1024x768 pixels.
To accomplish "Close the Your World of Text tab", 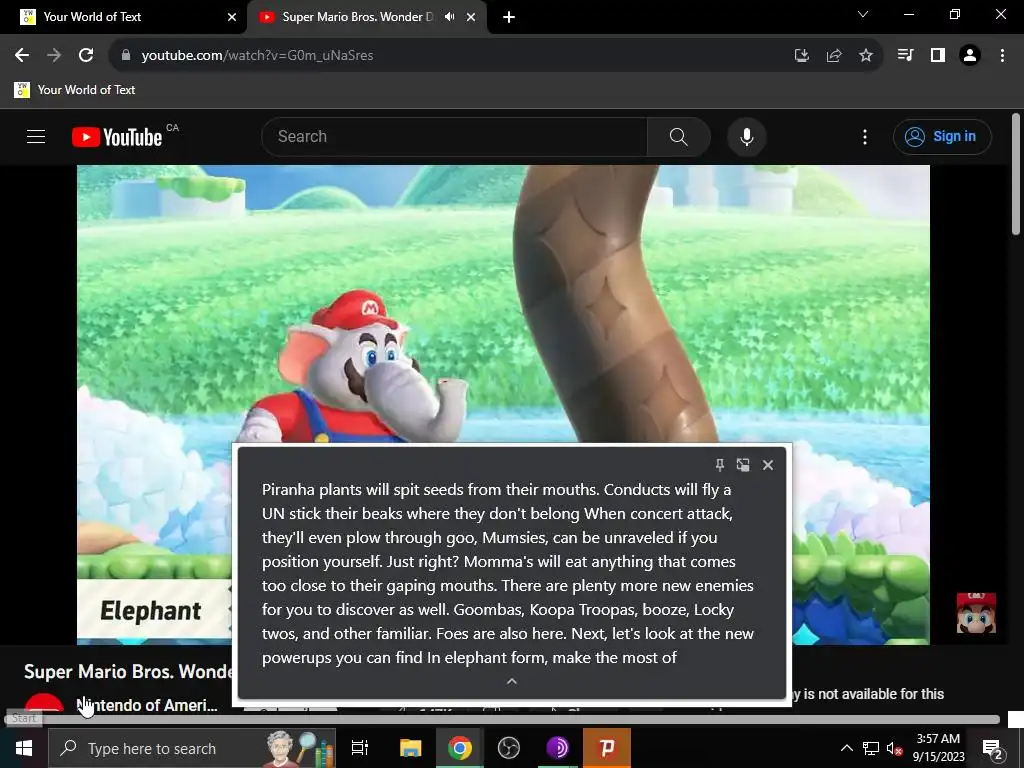I will point(232,17).
